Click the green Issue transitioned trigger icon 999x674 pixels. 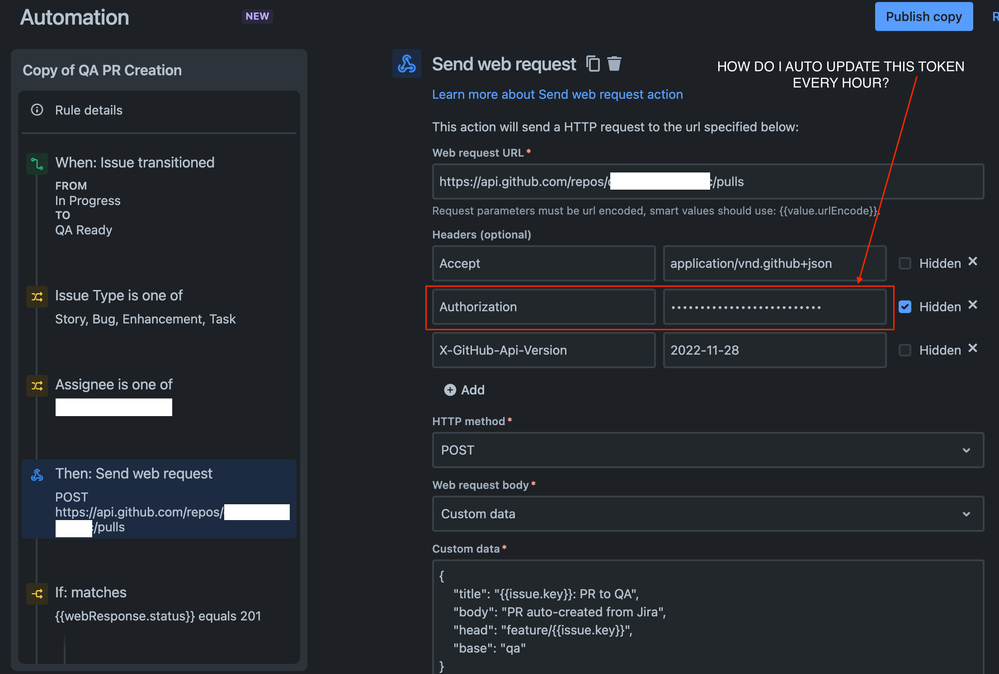point(37,164)
